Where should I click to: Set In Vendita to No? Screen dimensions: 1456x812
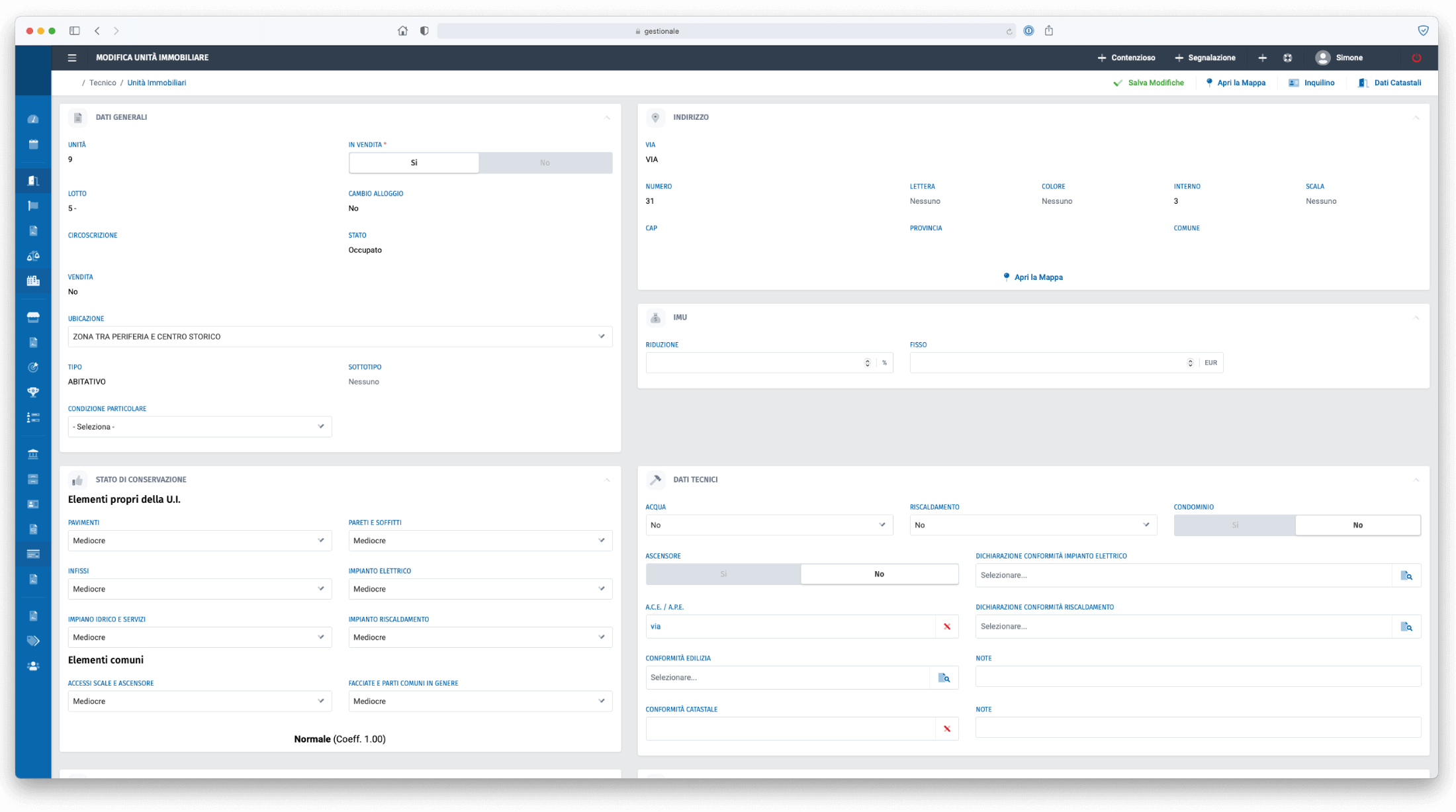[x=545, y=163]
